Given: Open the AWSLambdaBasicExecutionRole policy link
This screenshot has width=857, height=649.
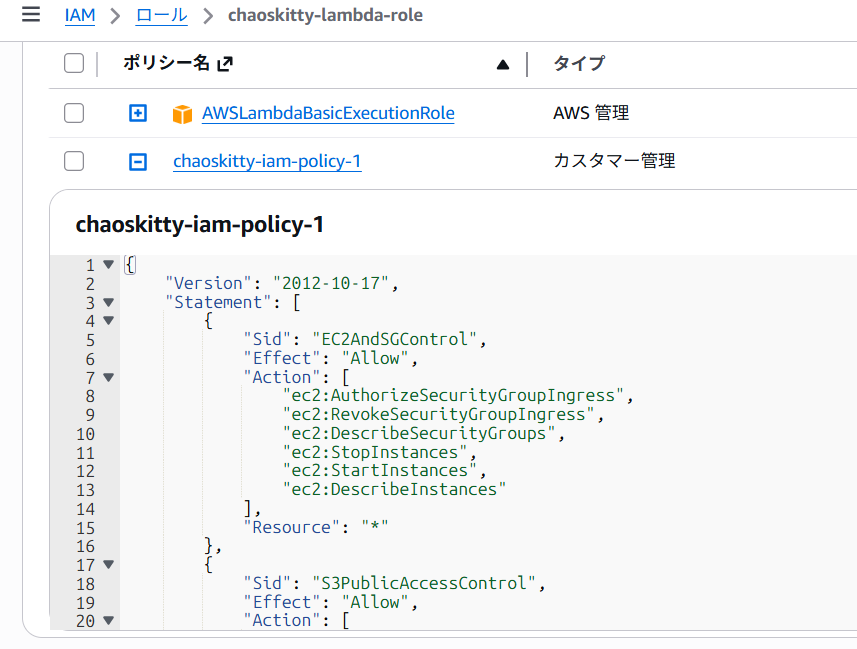Looking at the screenshot, I should click(x=328, y=113).
